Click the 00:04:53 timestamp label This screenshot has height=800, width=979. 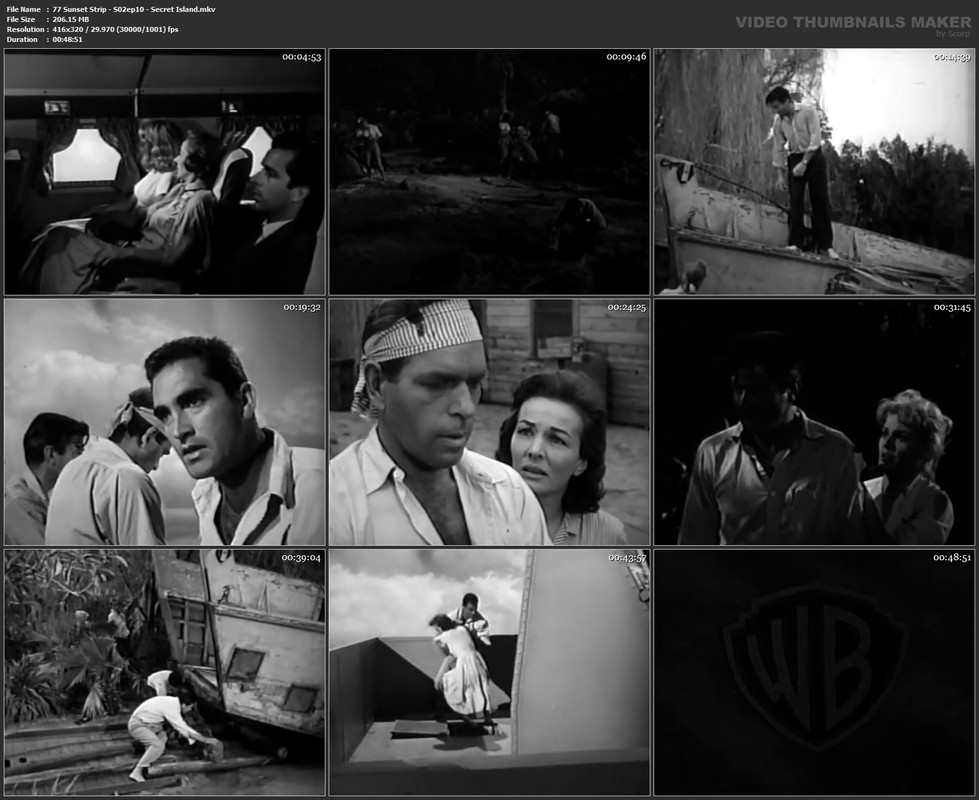coord(302,57)
